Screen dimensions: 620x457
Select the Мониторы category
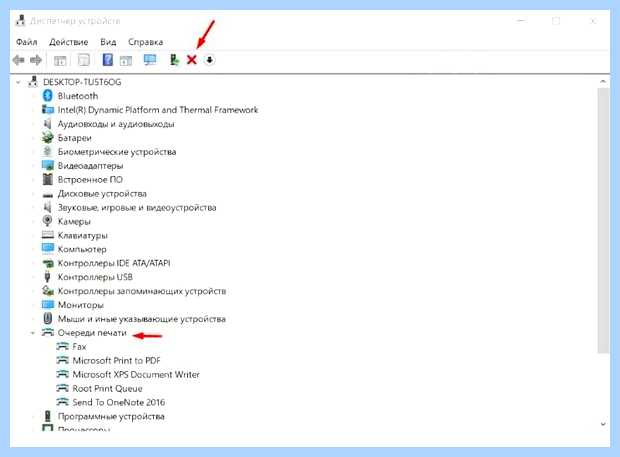tap(81, 305)
